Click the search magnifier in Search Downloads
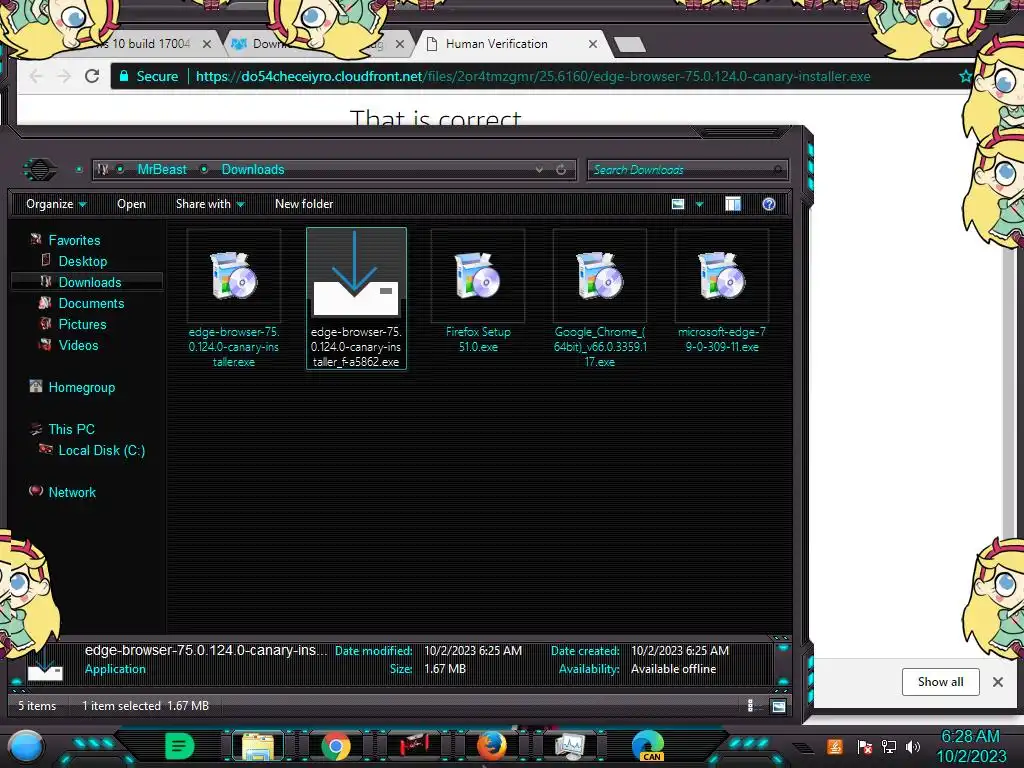This screenshot has height=768, width=1024. [777, 170]
